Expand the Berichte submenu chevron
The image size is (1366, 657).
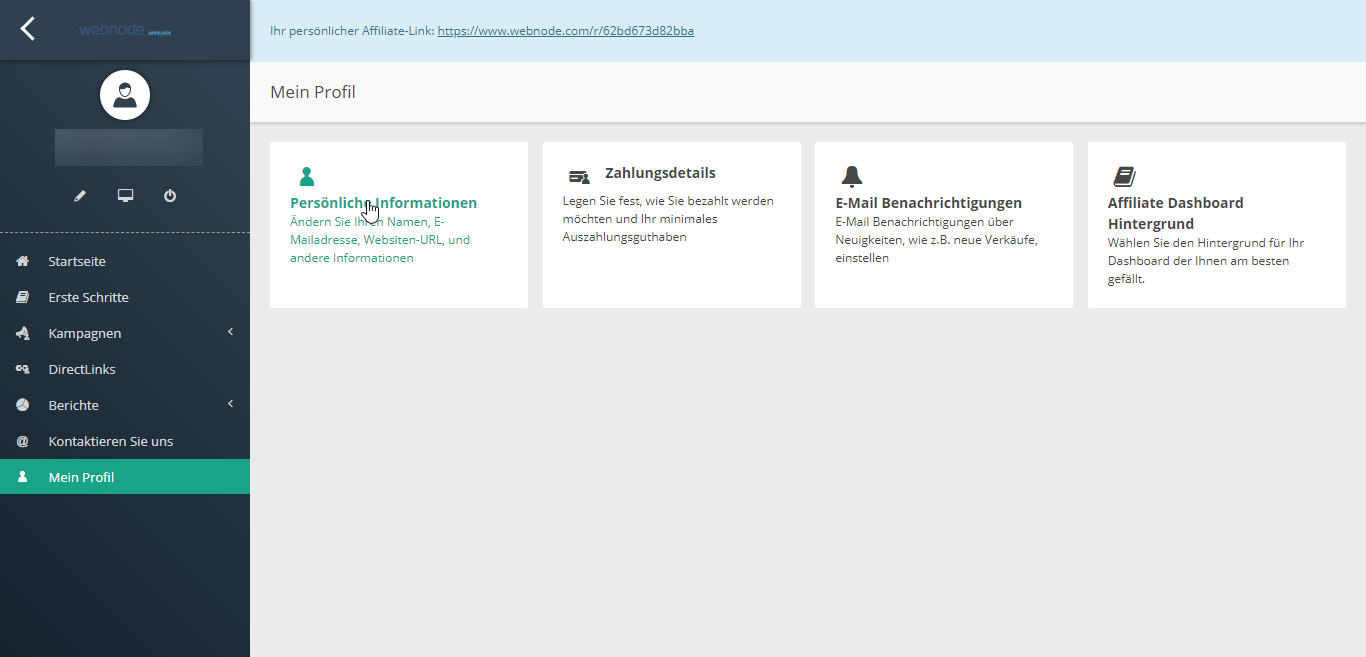pos(230,404)
